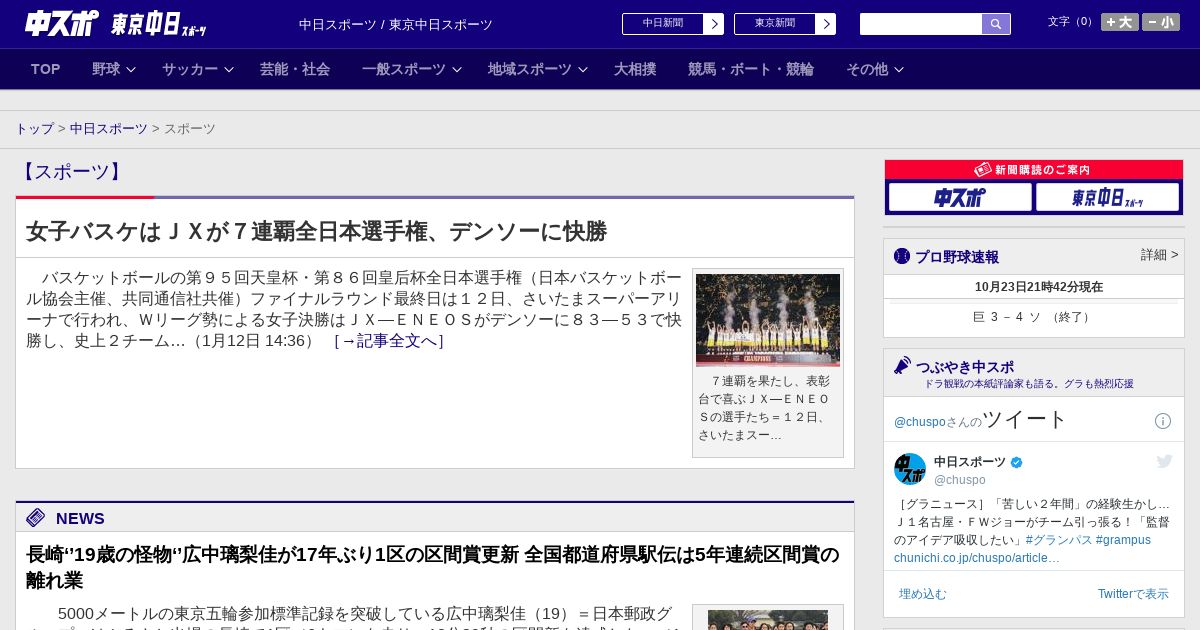Open the 芸能・社会 menu item
1200x630 pixels.
(295, 69)
